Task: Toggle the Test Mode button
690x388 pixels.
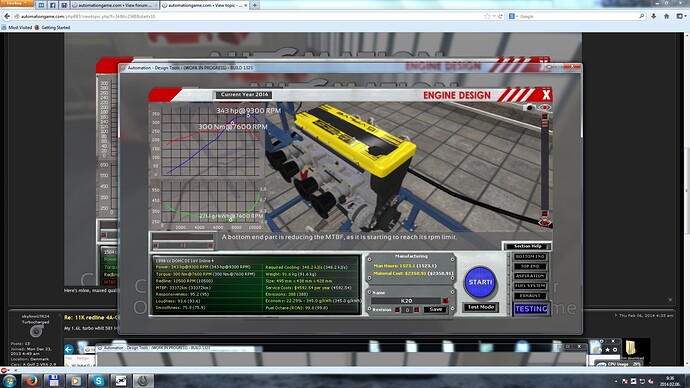Action: (x=481, y=307)
